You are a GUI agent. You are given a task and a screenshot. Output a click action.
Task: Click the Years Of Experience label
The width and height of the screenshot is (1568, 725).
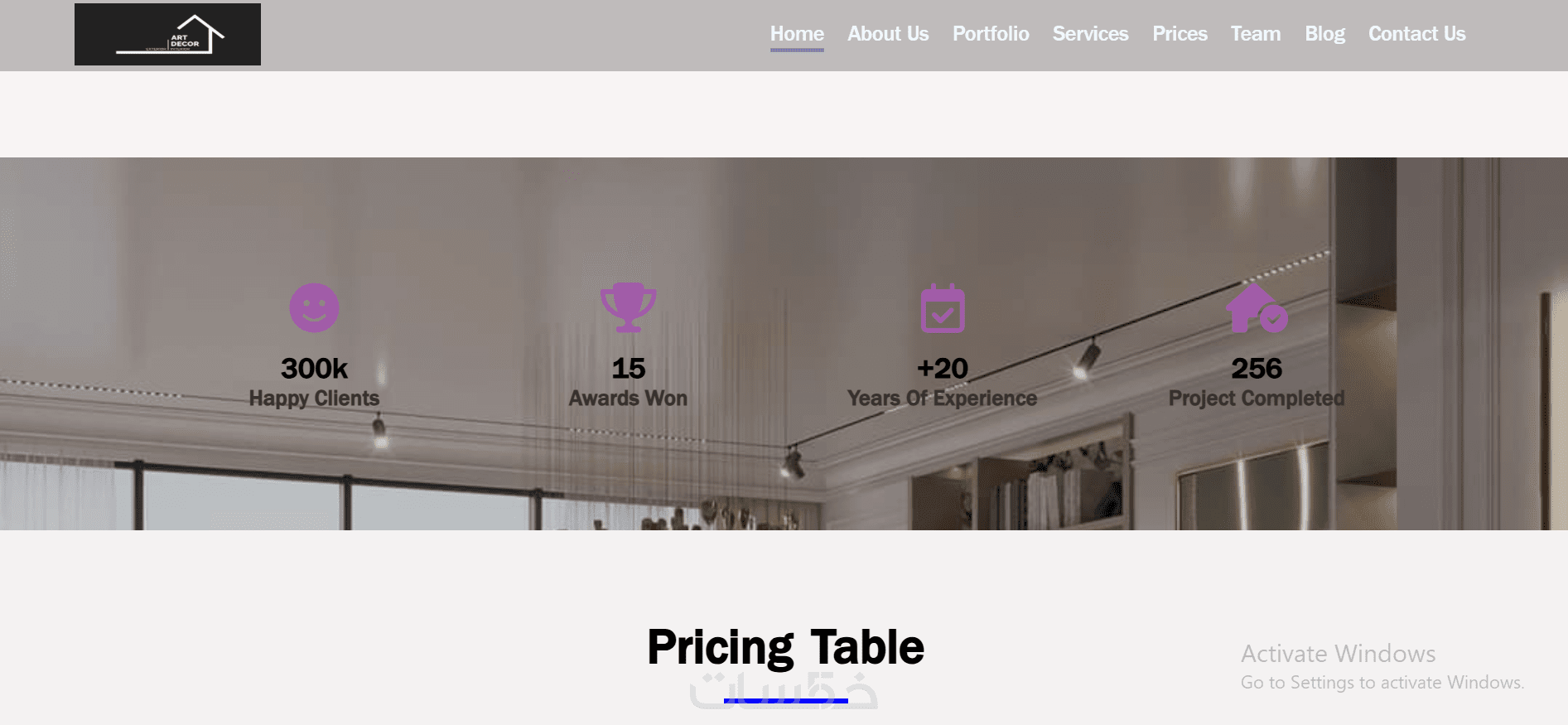942,399
